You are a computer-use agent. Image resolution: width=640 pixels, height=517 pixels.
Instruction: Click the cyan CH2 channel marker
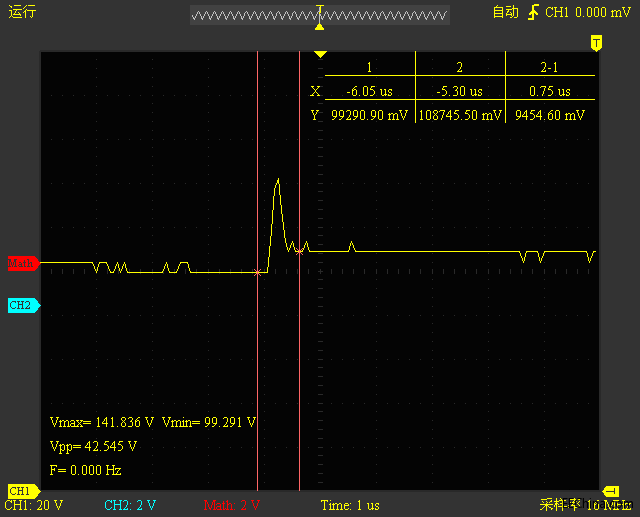(23, 305)
